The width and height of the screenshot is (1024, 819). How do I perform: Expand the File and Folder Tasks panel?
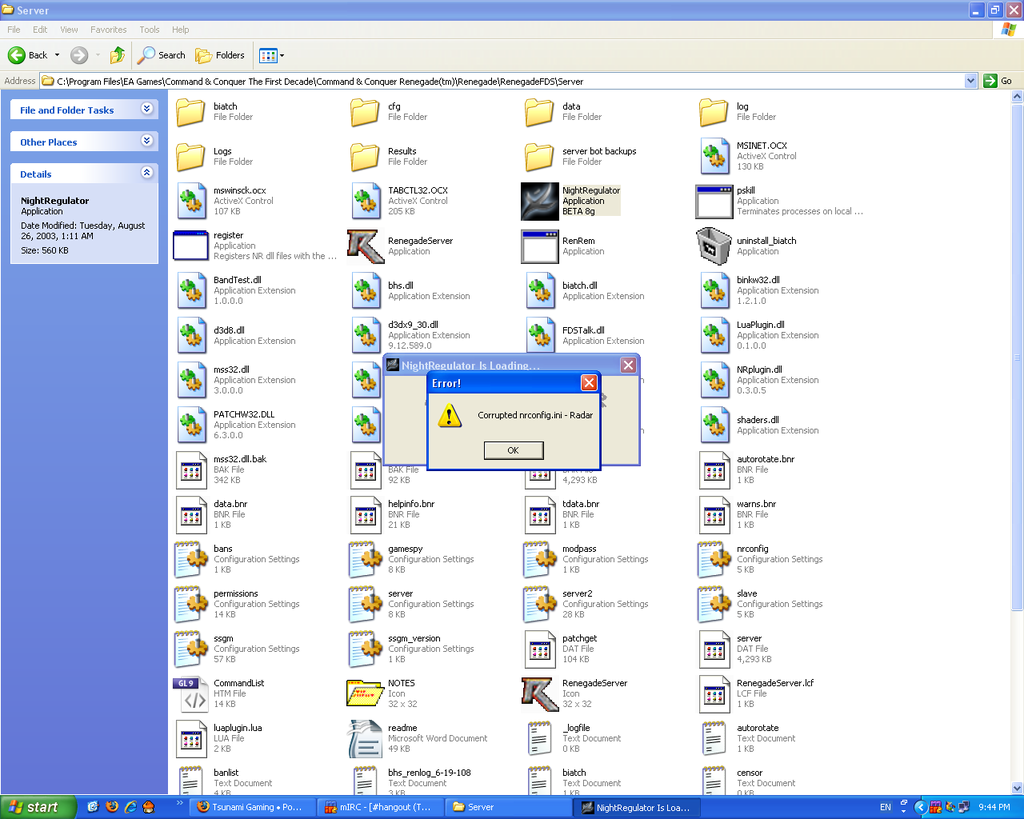pos(147,110)
